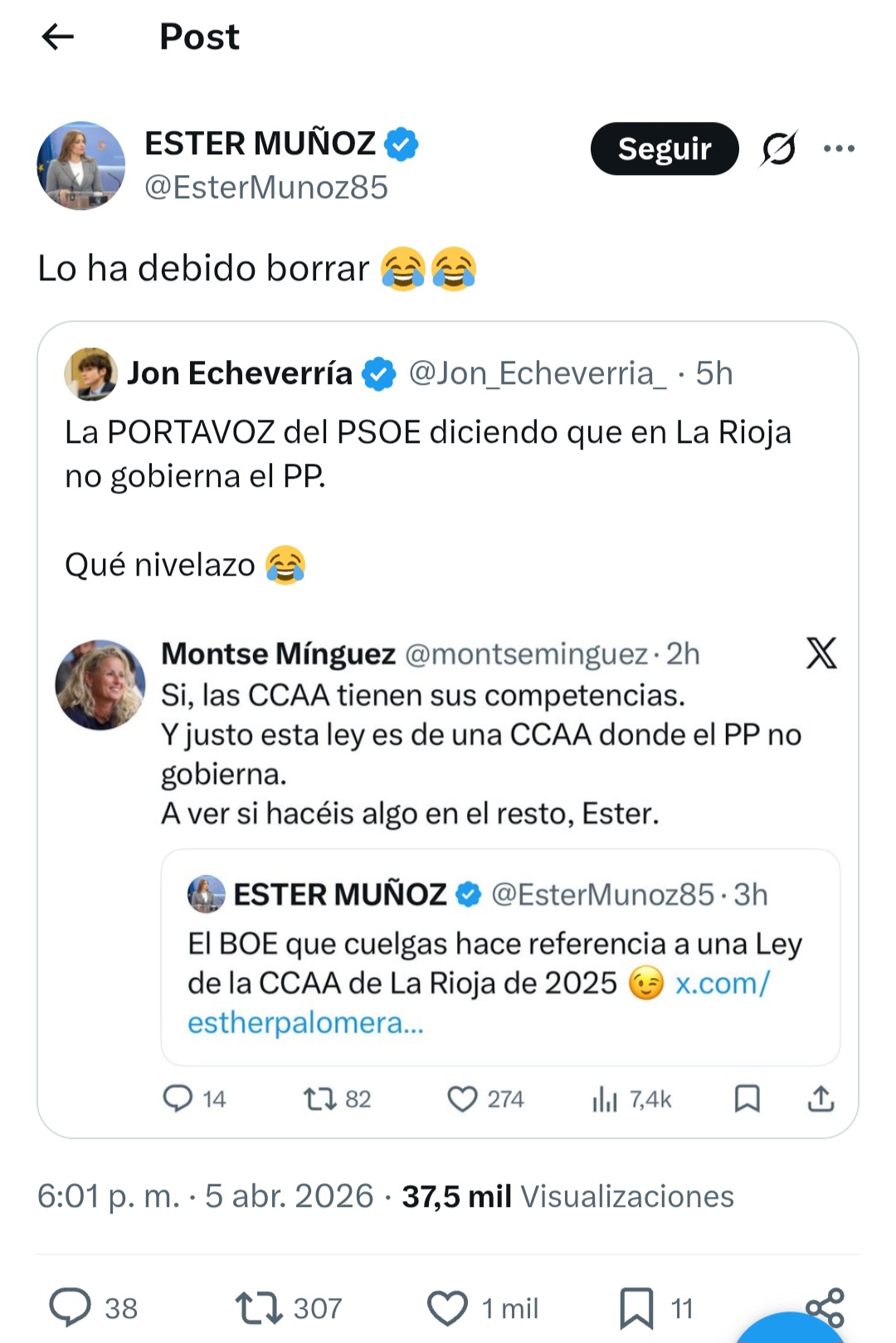Toggle the like heart showing 1 mil

(447, 1308)
